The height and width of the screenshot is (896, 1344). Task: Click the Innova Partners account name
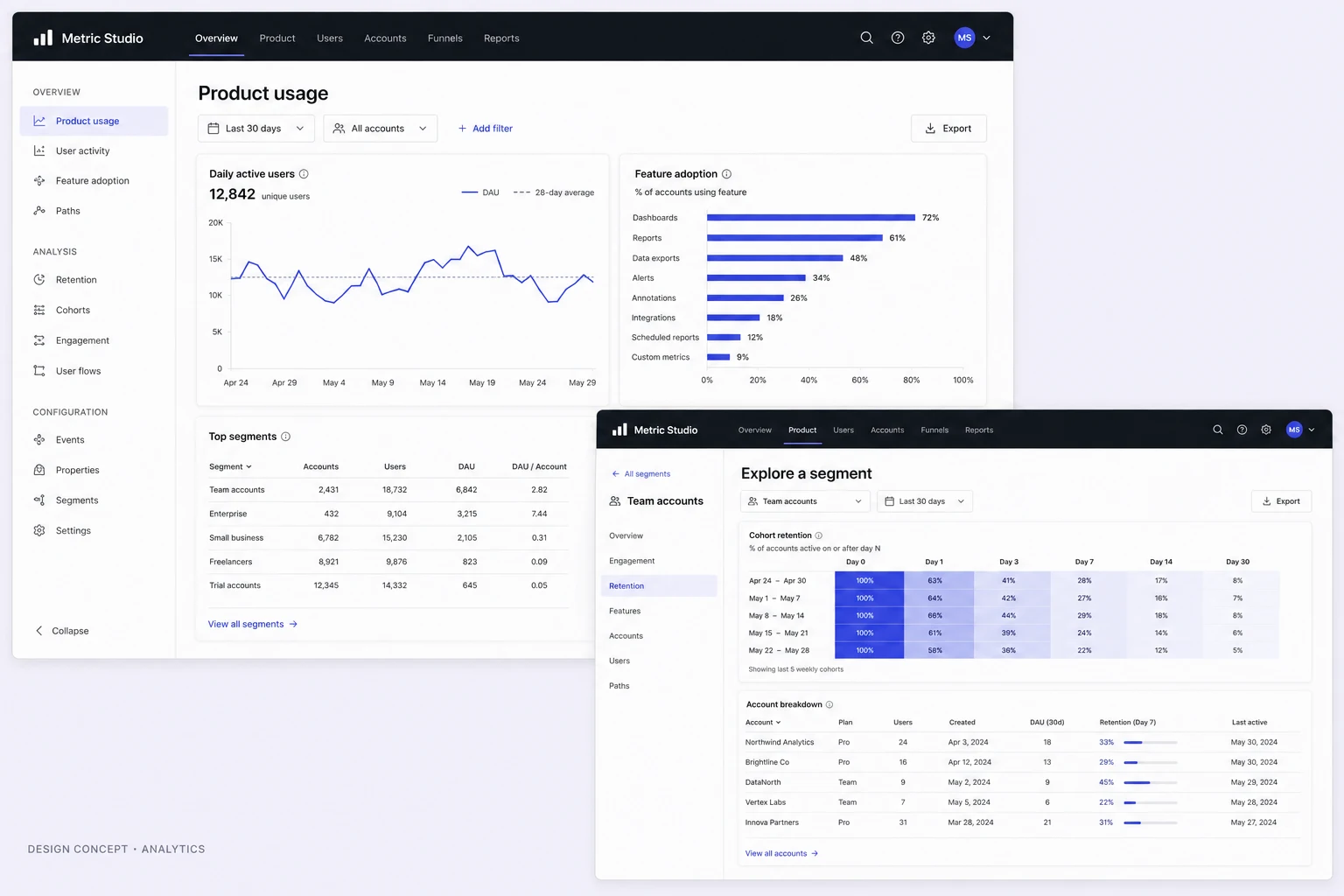[x=772, y=822]
